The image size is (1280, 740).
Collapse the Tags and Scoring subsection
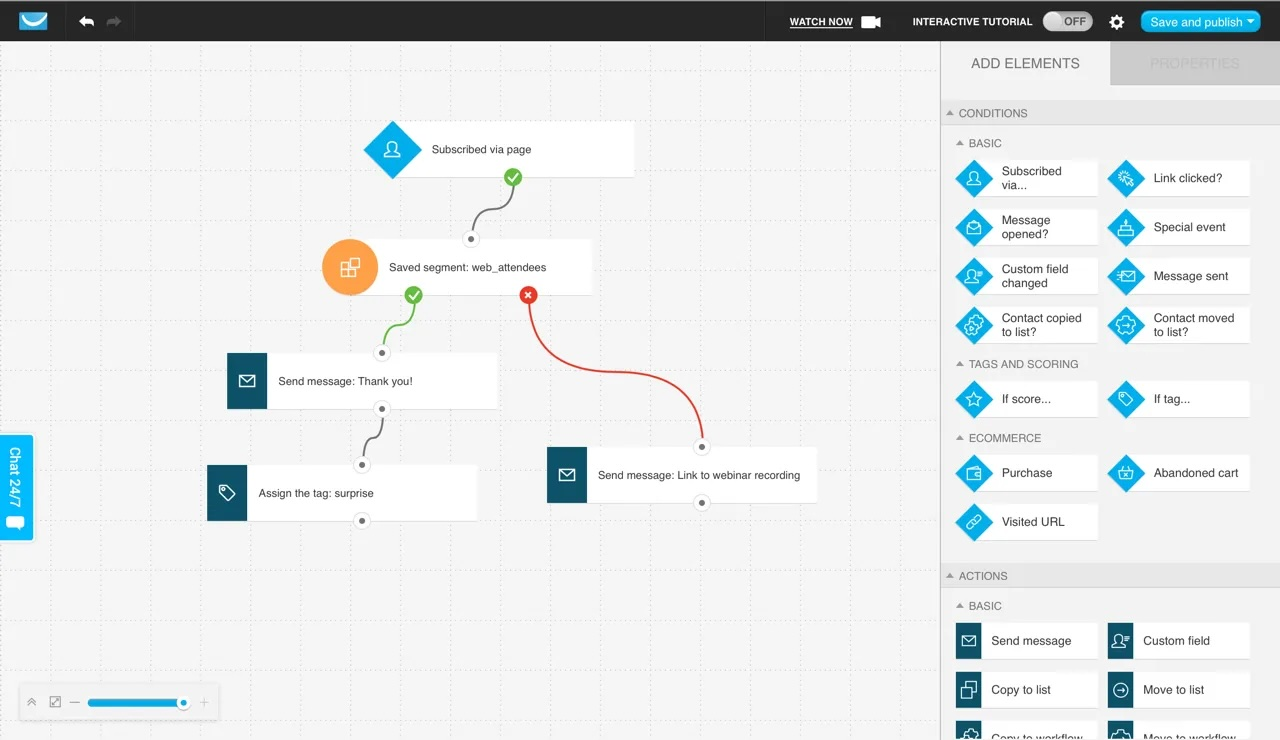pyautogui.click(x=960, y=364)
